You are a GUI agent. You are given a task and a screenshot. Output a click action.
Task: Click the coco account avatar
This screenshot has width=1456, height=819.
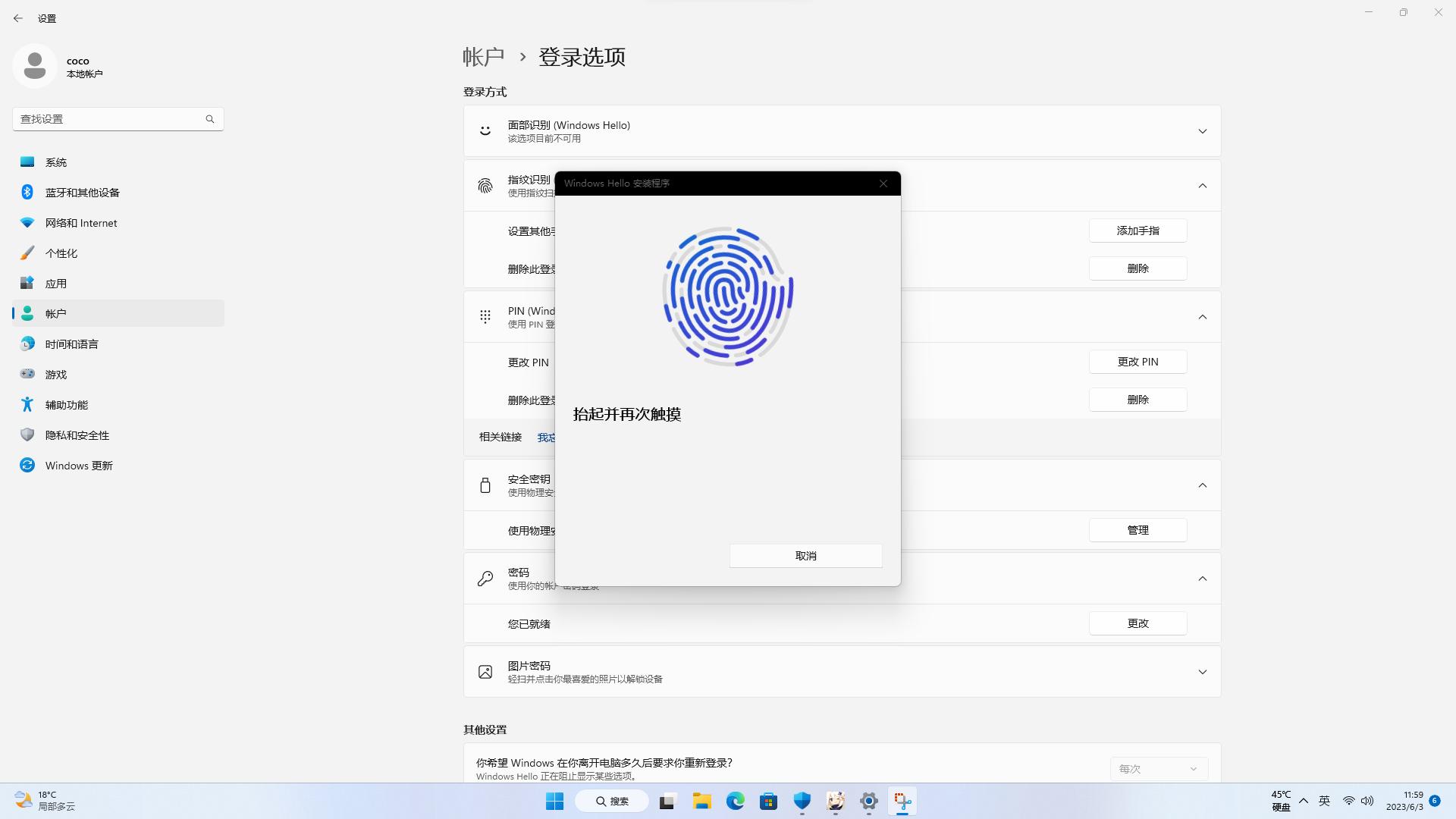(35, 66)
